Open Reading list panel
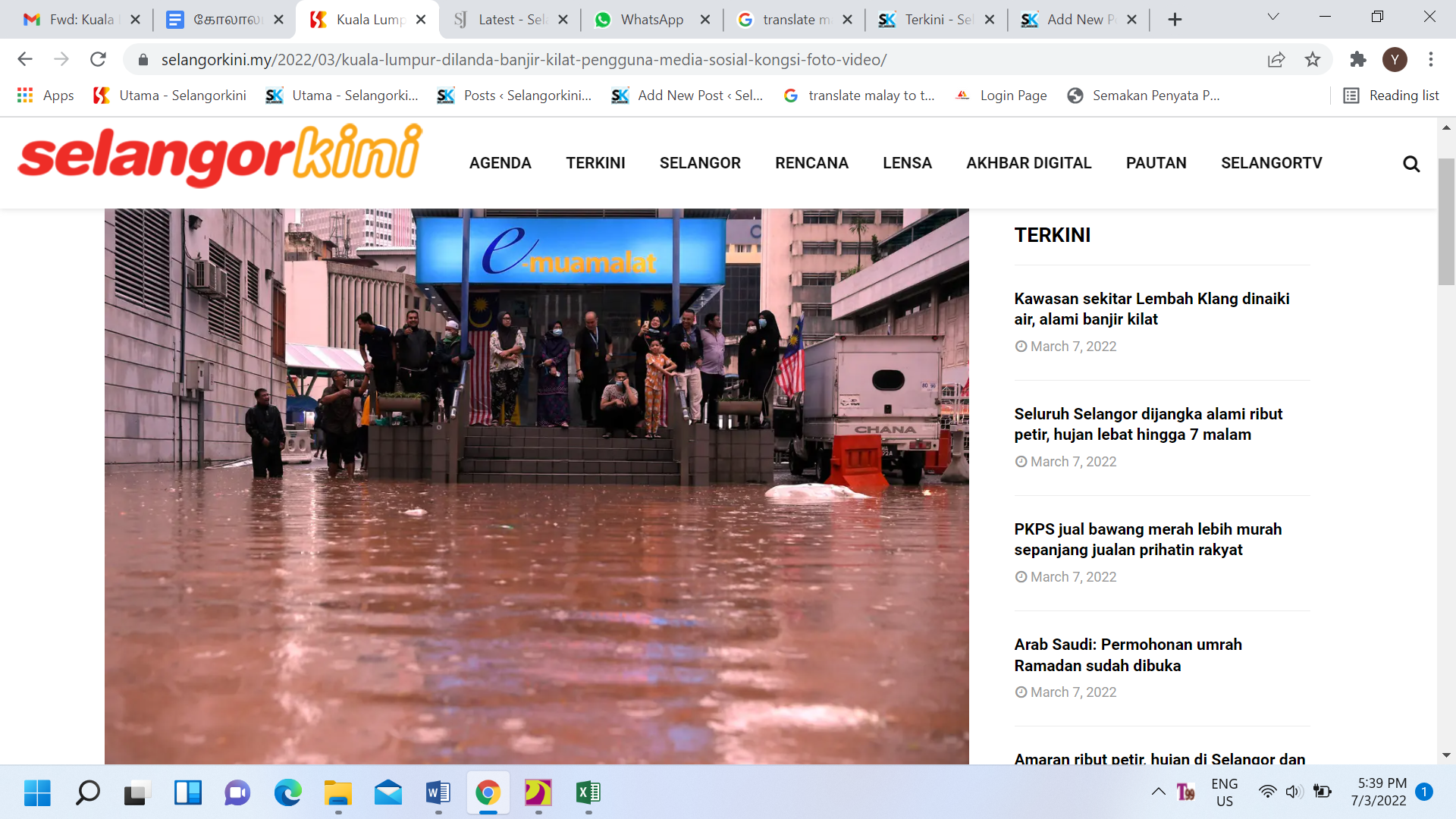1456x819 pixels. coord(1392,96)
